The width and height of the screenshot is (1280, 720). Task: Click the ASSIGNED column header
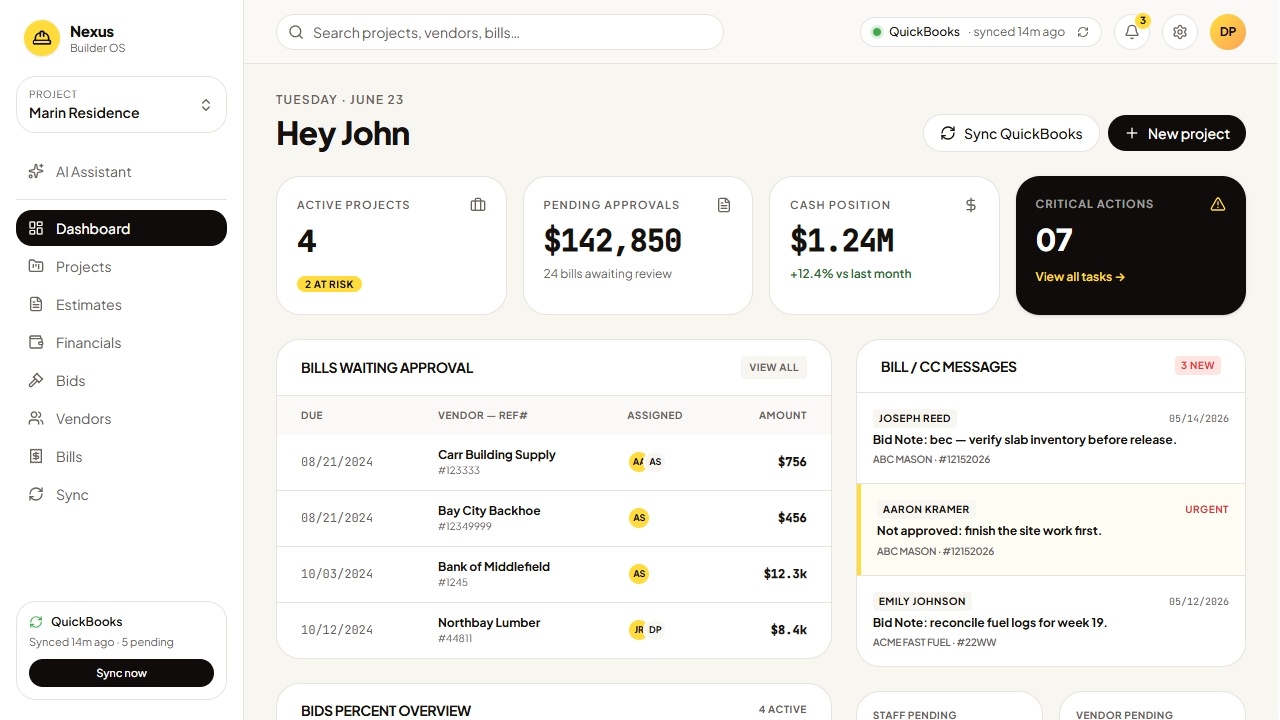(655, 415)
